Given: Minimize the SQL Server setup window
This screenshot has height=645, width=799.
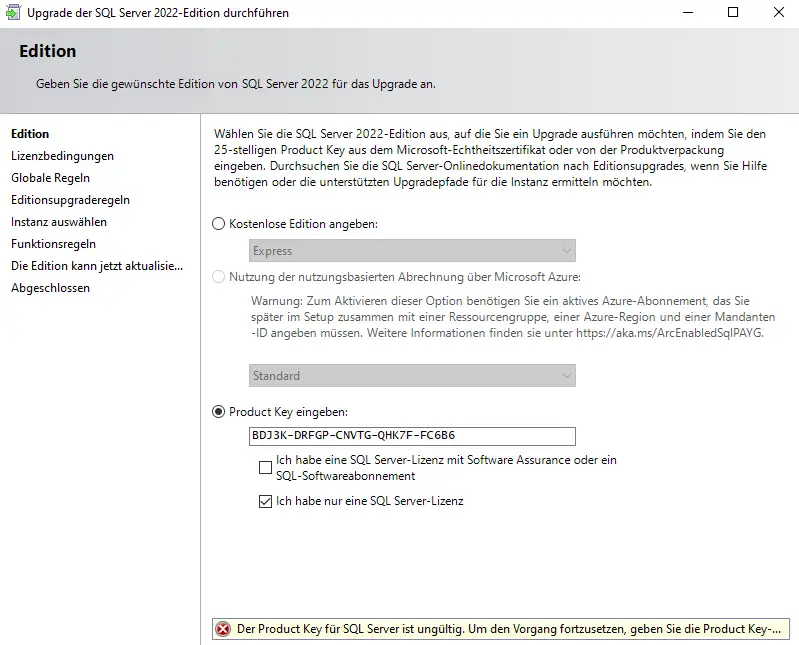Looking at the screenshot, I should point(688,12).
